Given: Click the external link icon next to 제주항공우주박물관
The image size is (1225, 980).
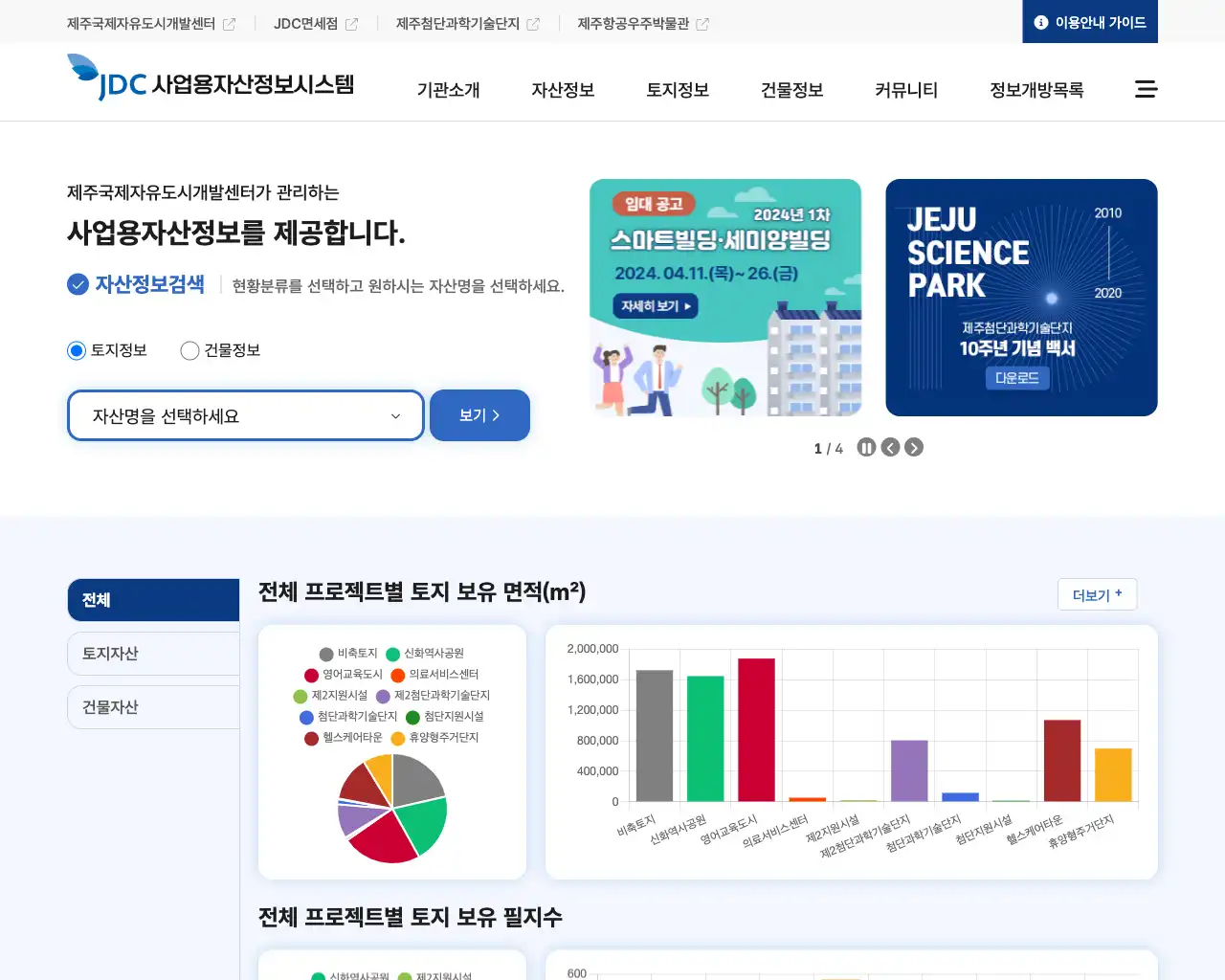Looking at the screenshot, I should pos(702,24).
